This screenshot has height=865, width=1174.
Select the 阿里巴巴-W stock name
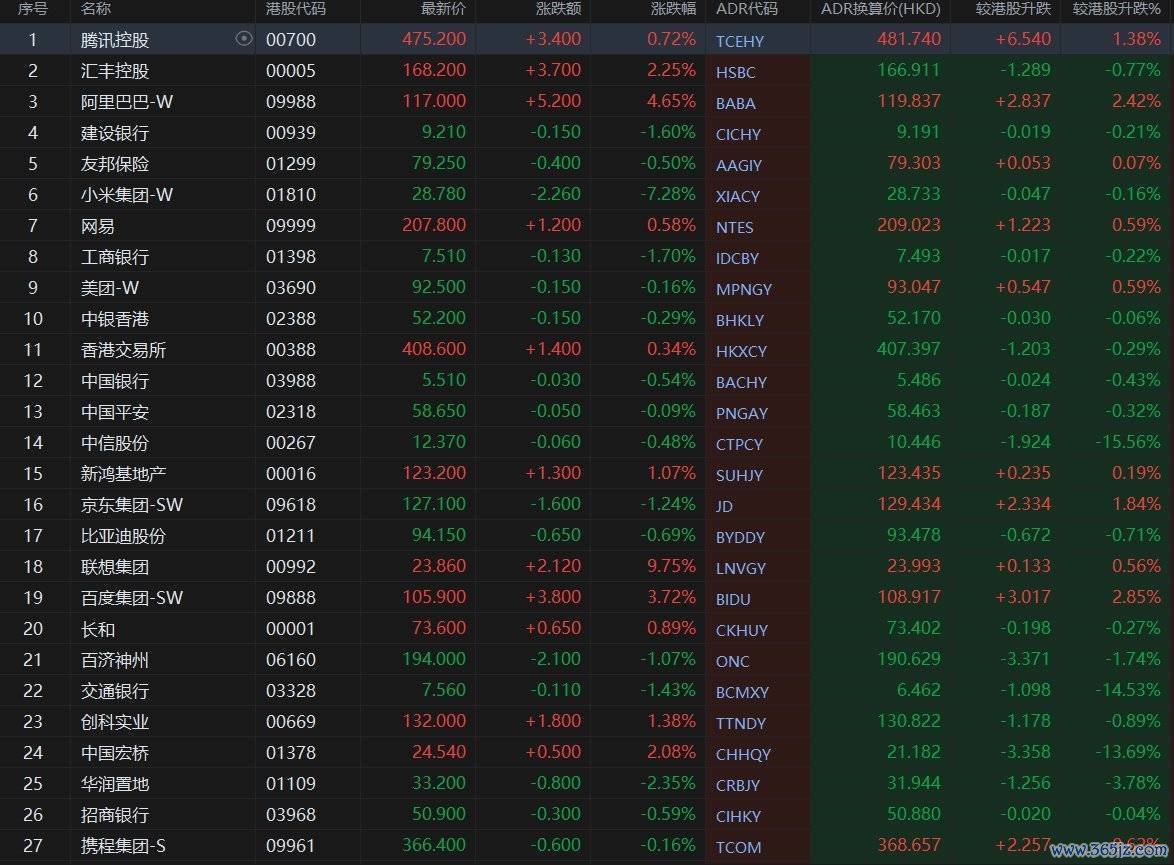[x=127, y=102]
